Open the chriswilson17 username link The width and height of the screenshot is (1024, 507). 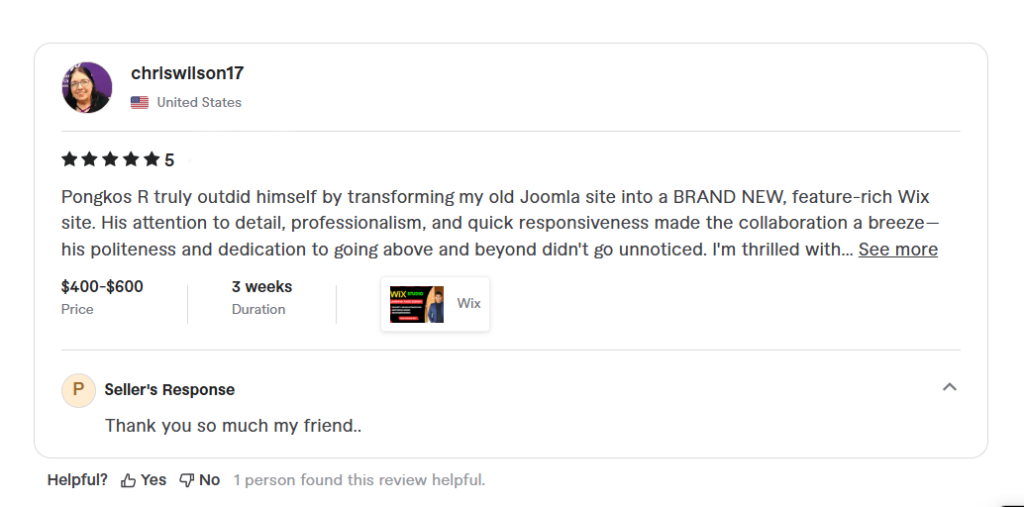pyautogui.click(x=187, y=73)
